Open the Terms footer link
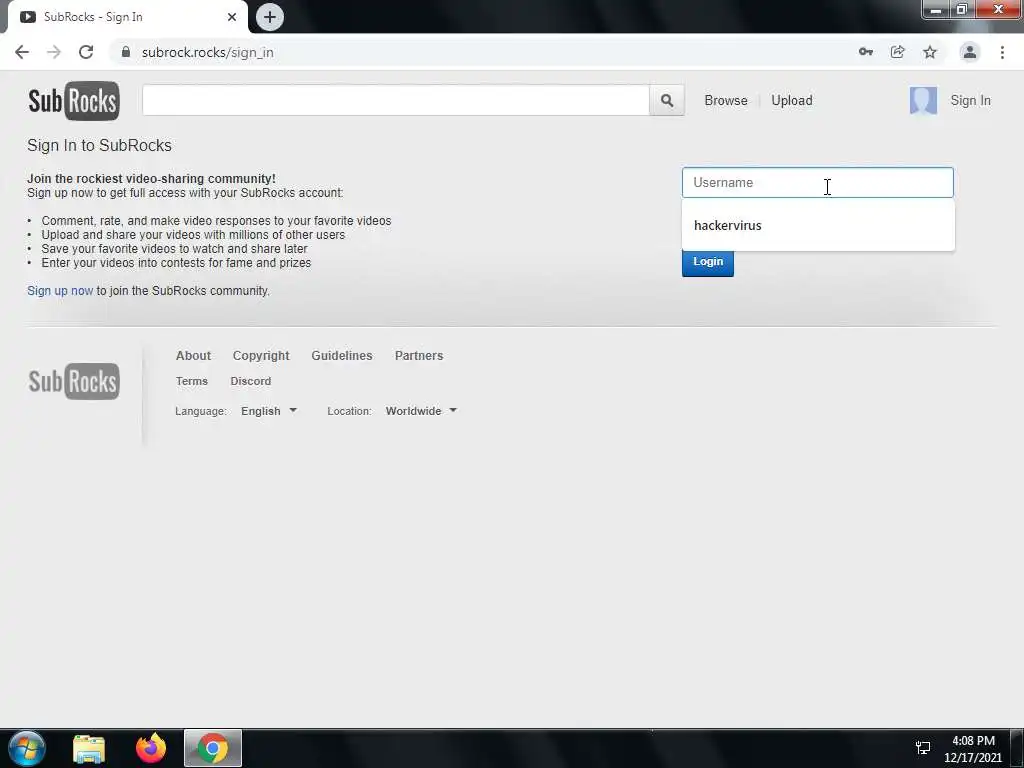The width and height of the screenshot is (1024, 768). click(191, 381)
